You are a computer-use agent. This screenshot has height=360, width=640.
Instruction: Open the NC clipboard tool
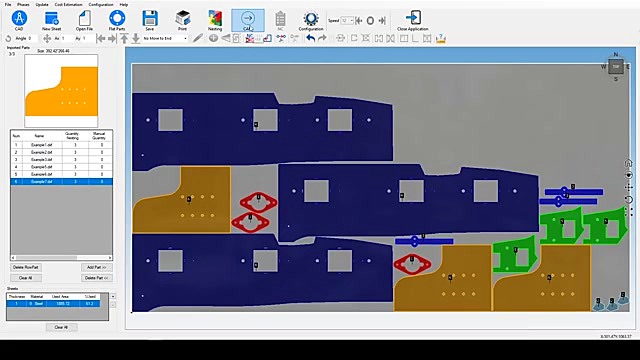tap(280, 20)
